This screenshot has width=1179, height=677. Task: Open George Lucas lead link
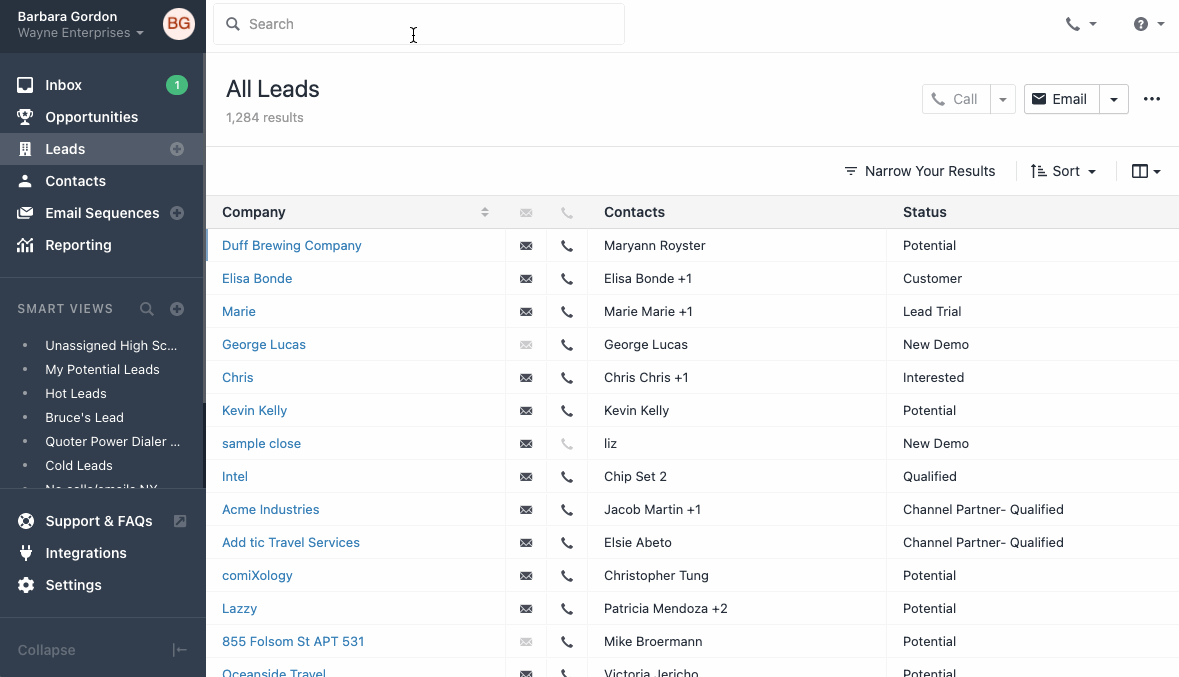pyautogui.click(x=264, y=345)
